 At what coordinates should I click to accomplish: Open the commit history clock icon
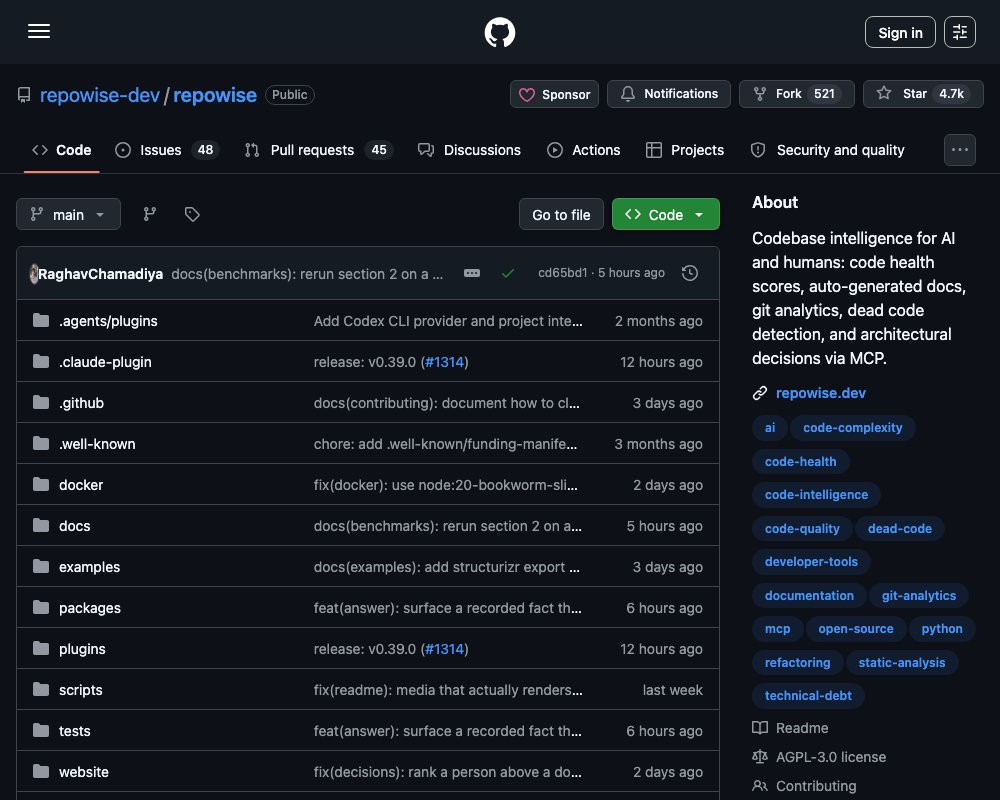point(689,273)
